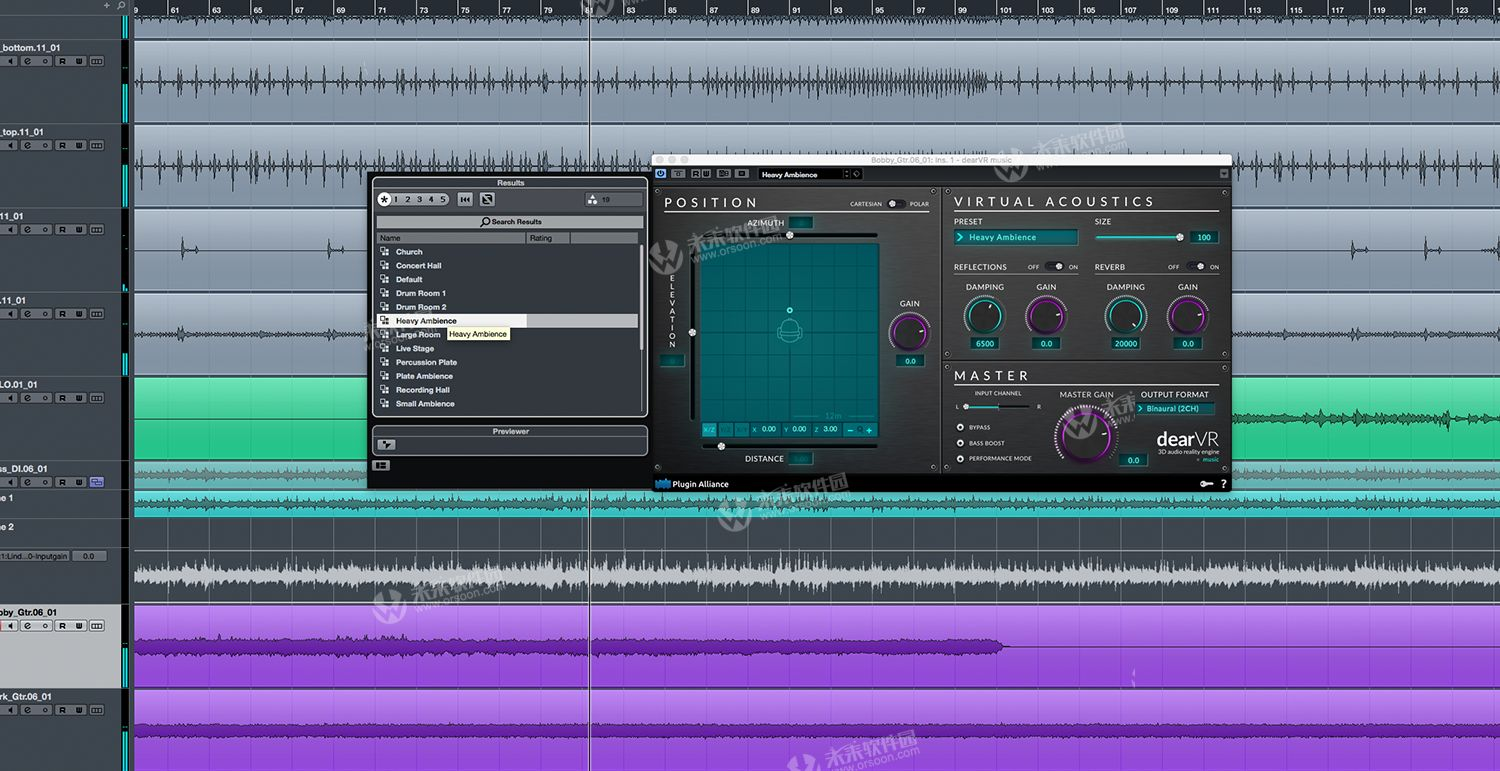This screenshot has height=771, width=1500.
Task: Click the previous-results icon in Results toolbar
Action: 465,199
